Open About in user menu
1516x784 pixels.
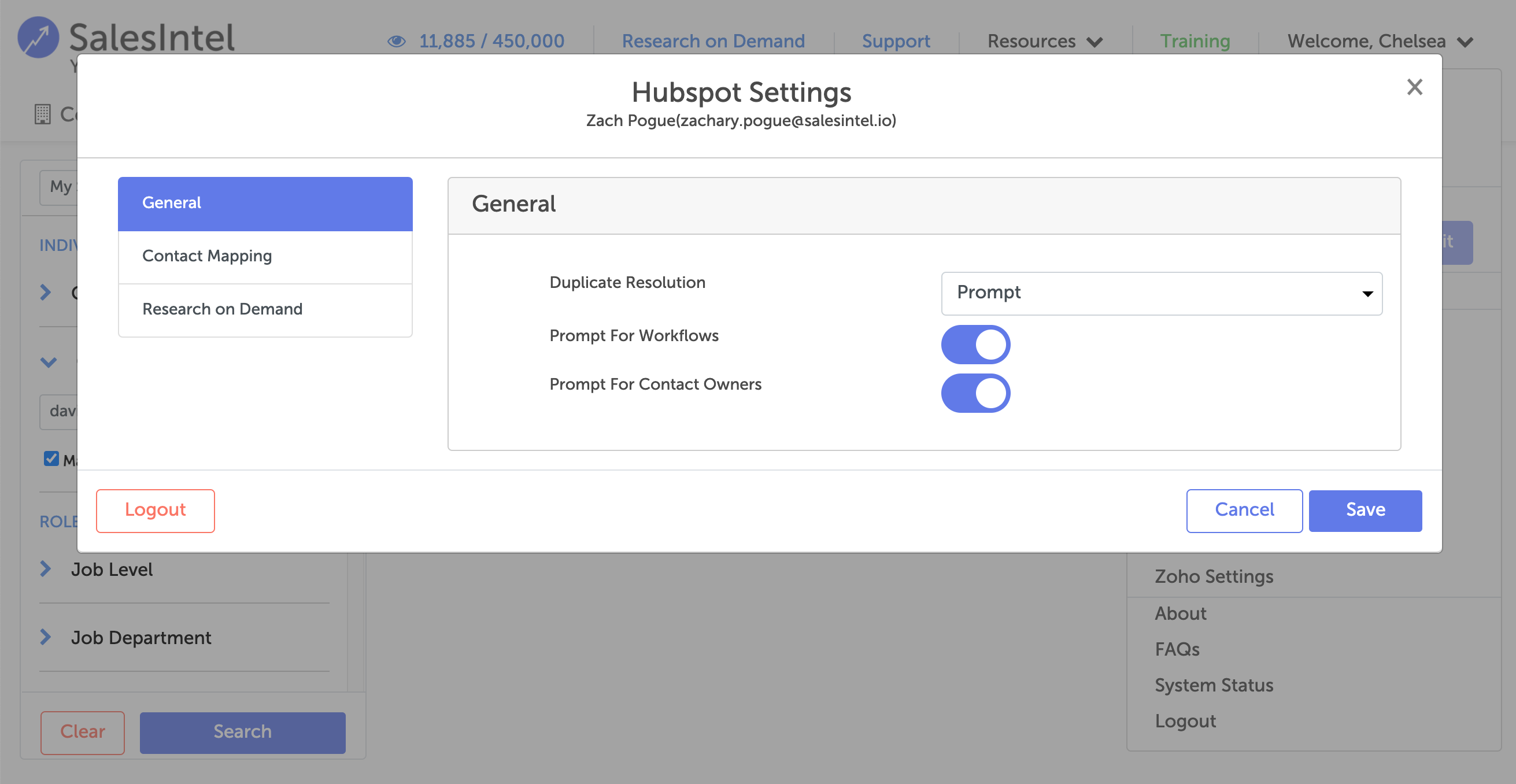[1180, 613]
